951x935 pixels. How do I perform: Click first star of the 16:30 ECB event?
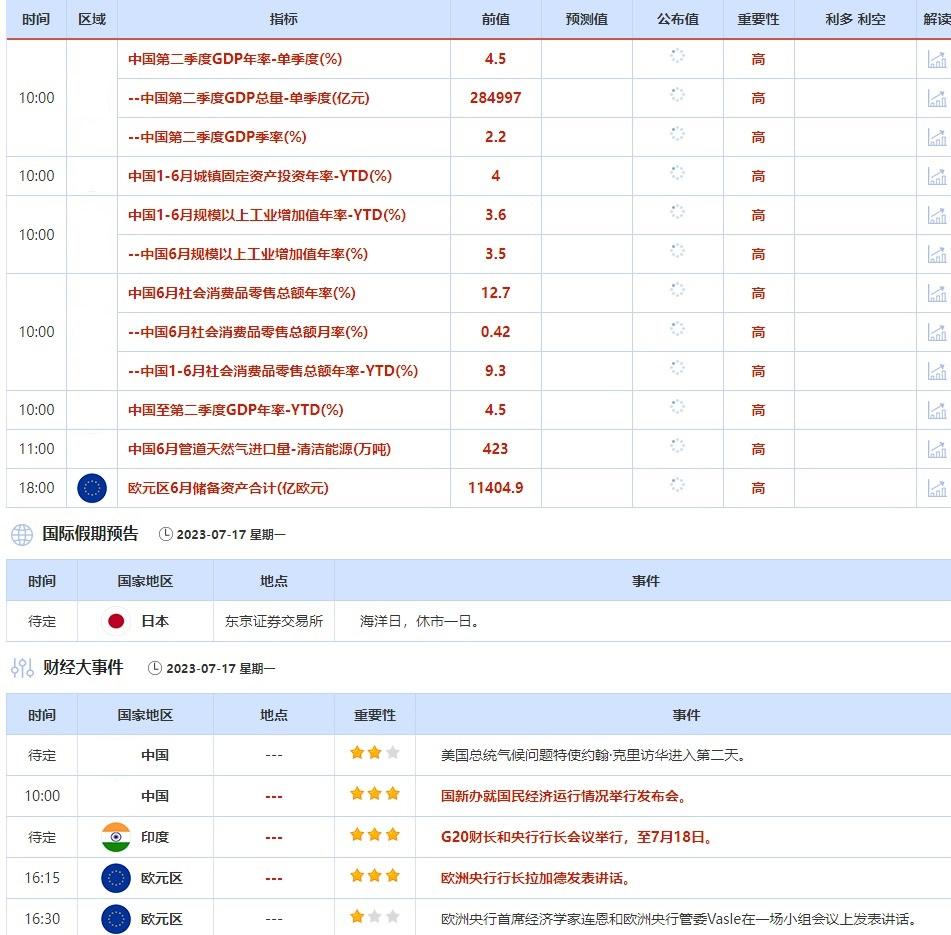pos(357,918)
